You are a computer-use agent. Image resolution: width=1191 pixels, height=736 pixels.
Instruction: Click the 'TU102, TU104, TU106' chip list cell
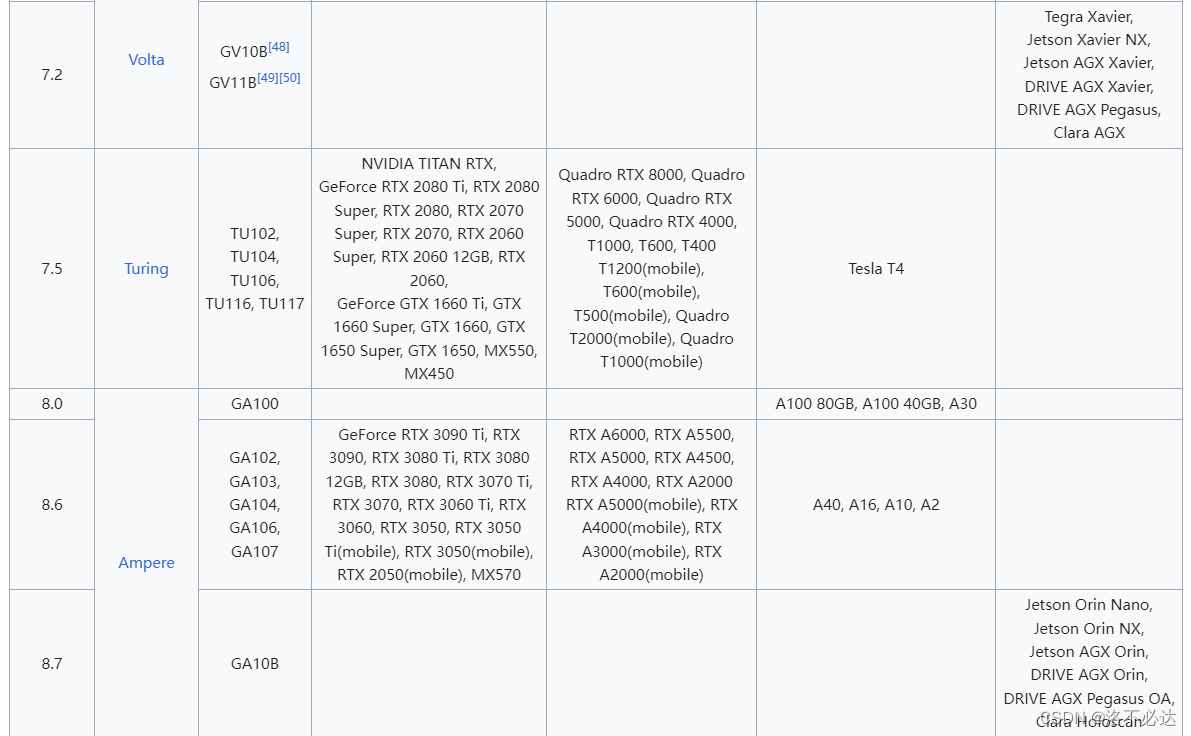[254, 268]
